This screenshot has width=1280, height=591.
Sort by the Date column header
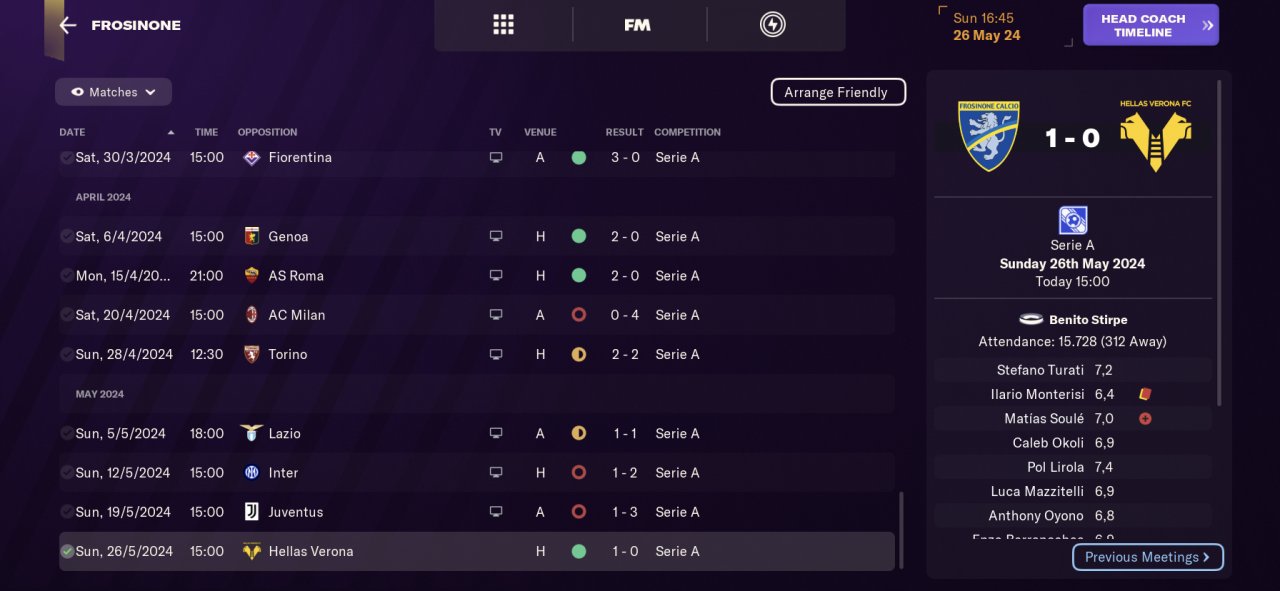[72, 132]
